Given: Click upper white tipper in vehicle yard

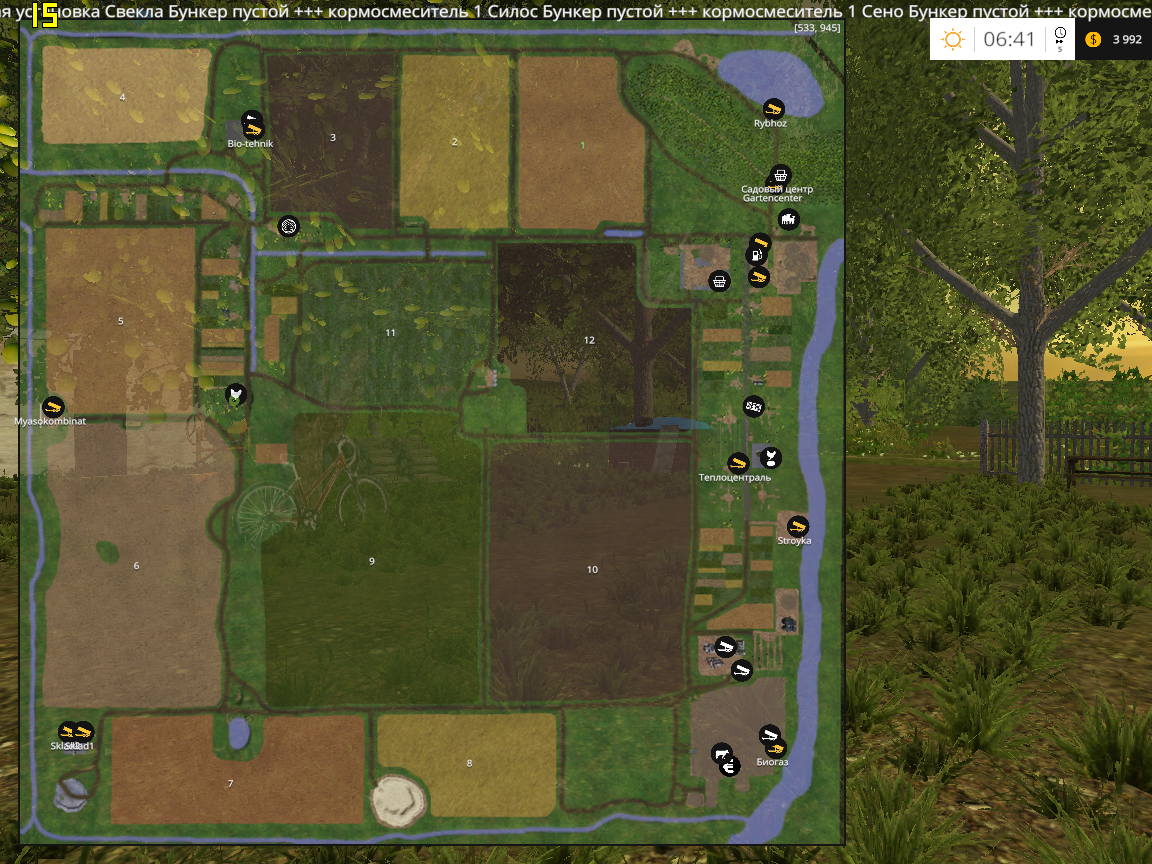Looking at the screenshot, I should coord(726,647).
